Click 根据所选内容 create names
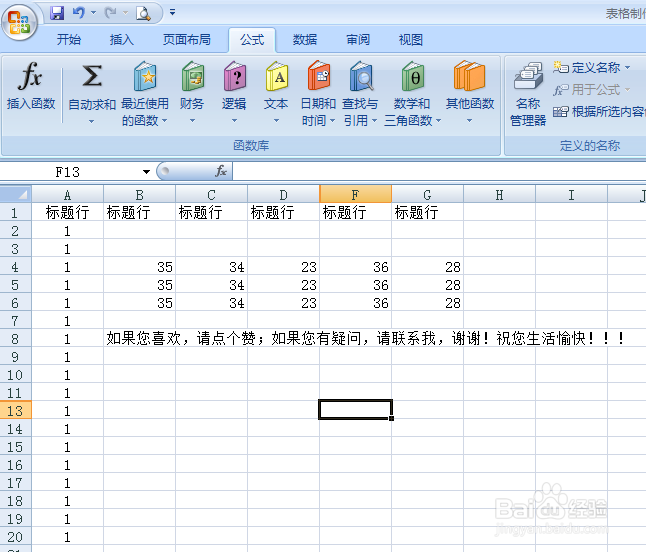The image size is (646, 552). point(599,112)
